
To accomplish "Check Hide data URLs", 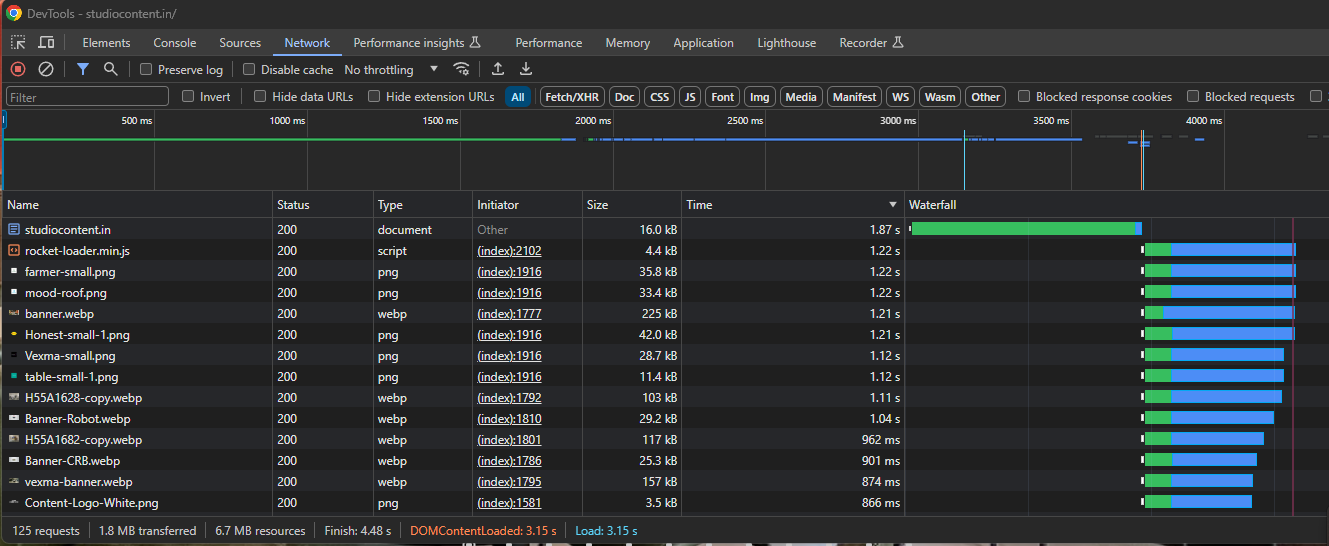I will 260,96.
